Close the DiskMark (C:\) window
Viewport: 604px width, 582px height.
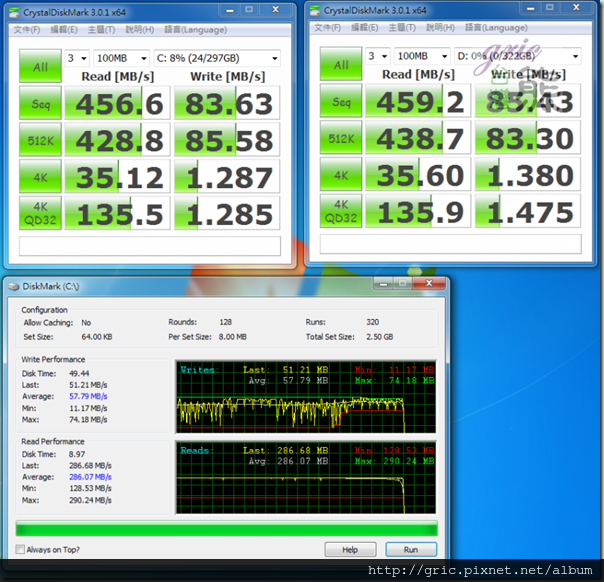coord(429,283)
